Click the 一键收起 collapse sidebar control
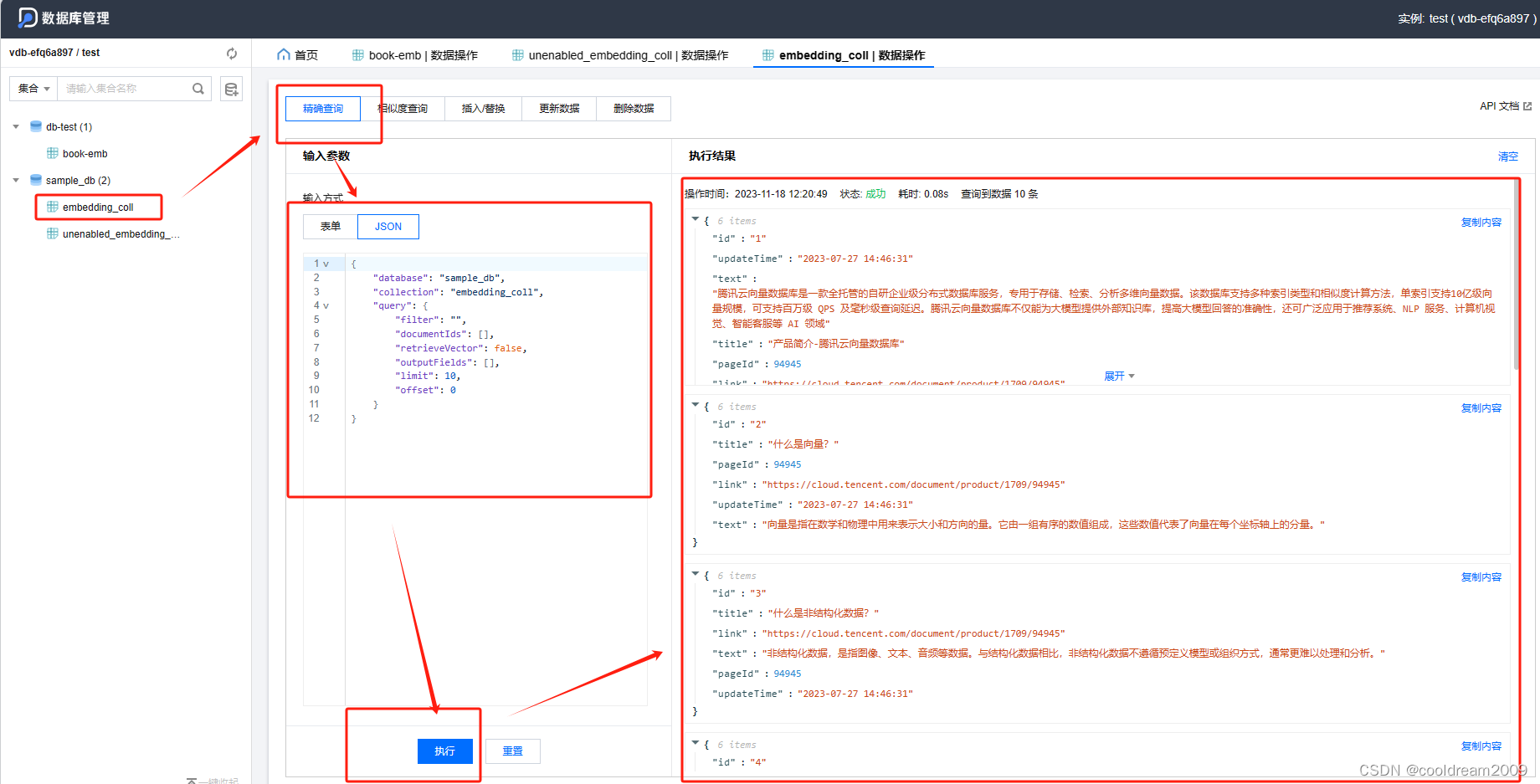 [213, 780]
